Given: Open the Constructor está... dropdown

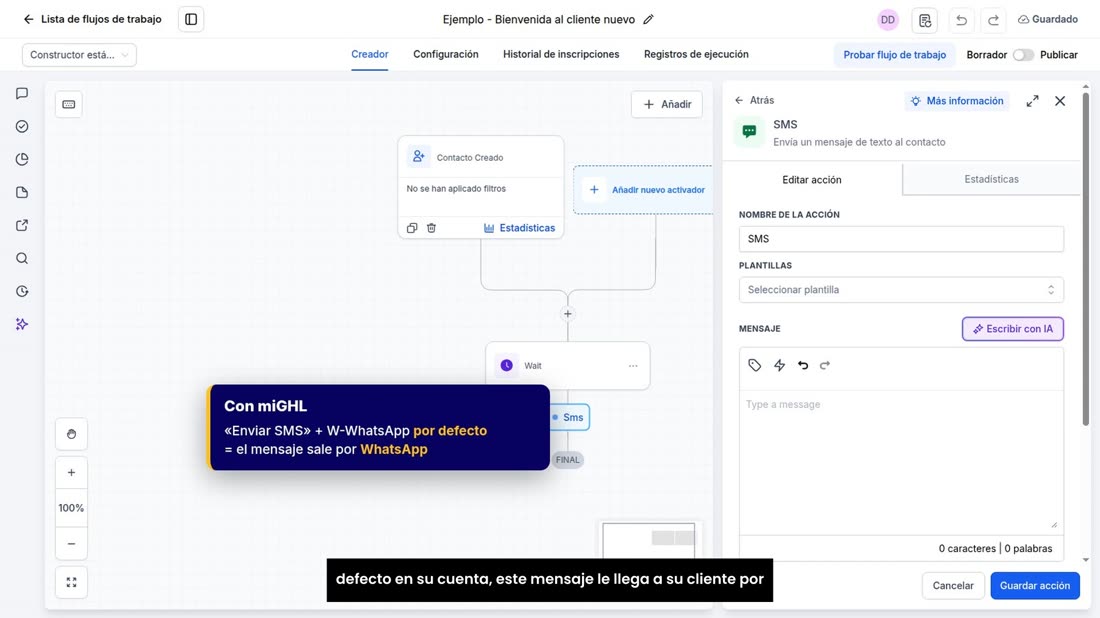Looking at the screenshot, I should coord(79,55).
